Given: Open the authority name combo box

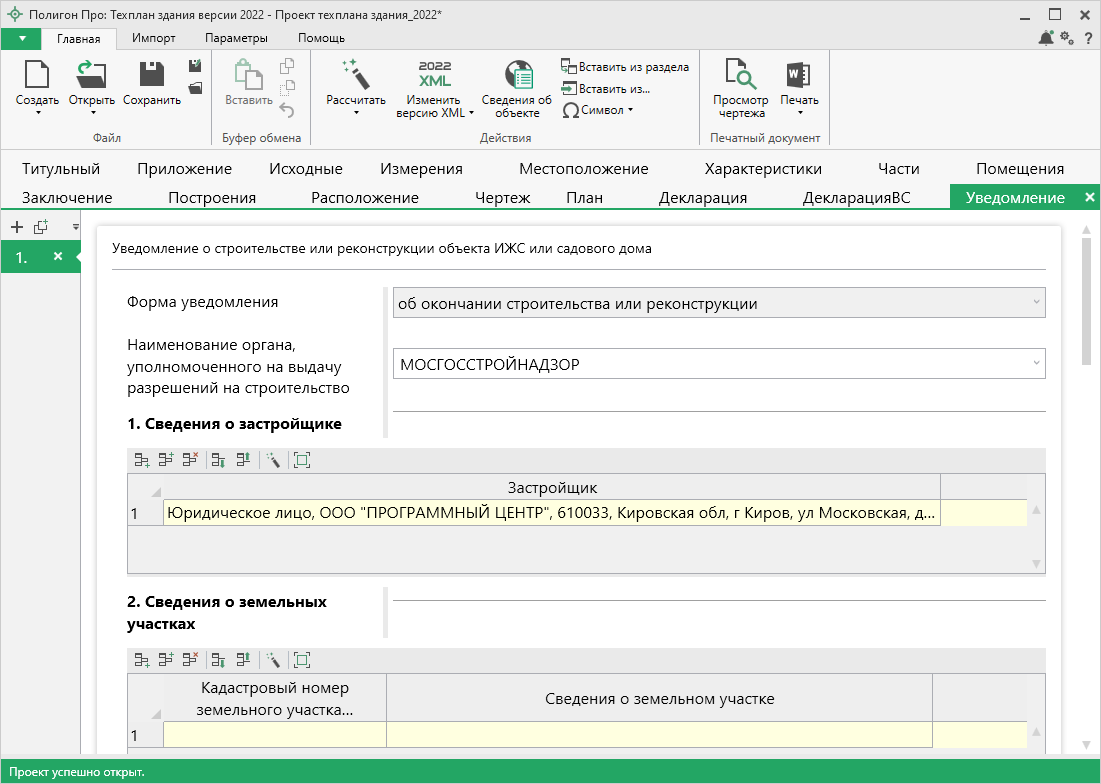Looking at the screenshot, I should (1035, 365).
